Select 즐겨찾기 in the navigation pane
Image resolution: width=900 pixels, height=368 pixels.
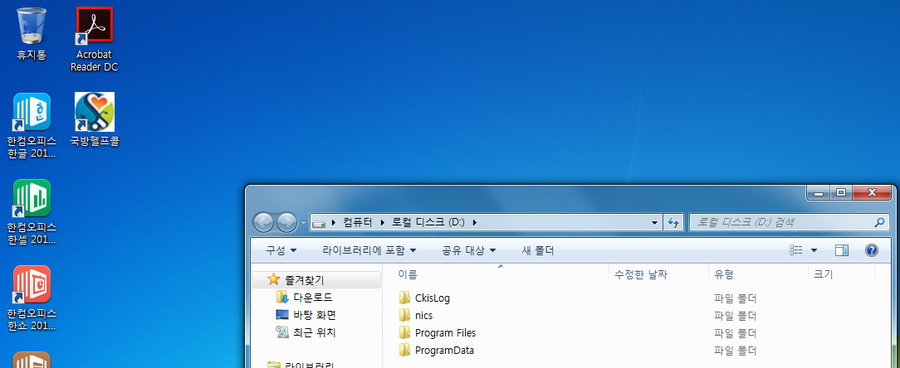pos(316,280)
